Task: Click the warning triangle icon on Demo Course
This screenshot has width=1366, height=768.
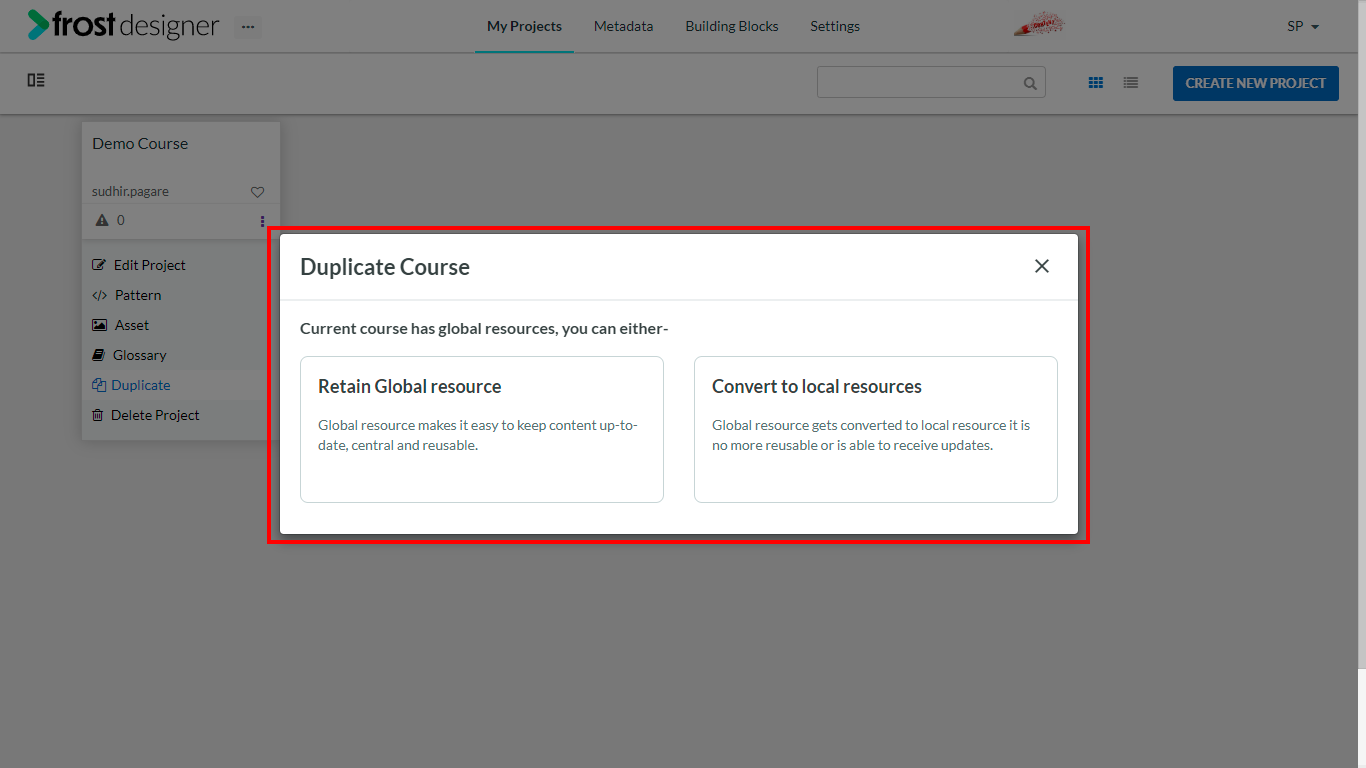Action: tap(101, 220)
